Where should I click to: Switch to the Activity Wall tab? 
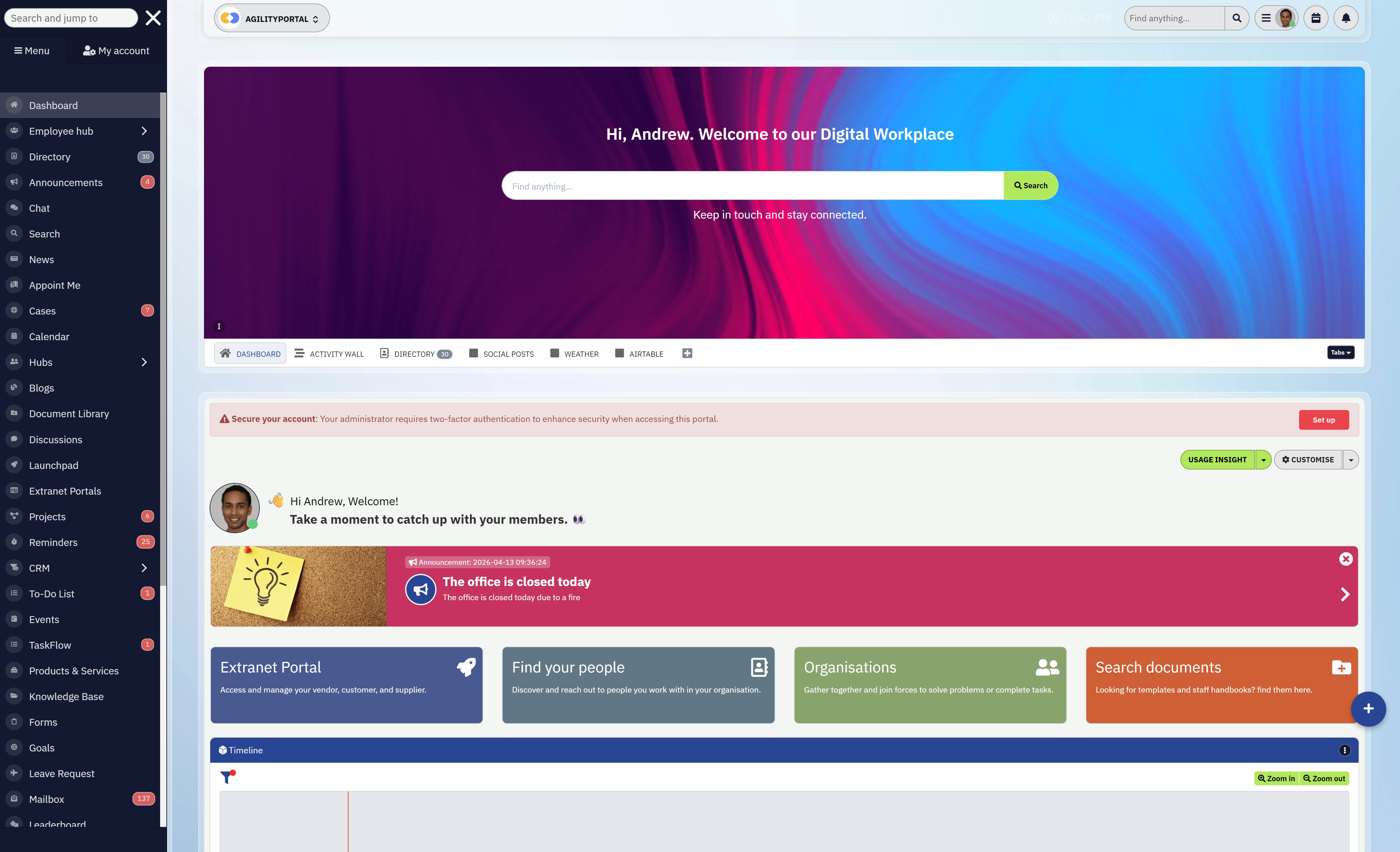pos(329,354)
